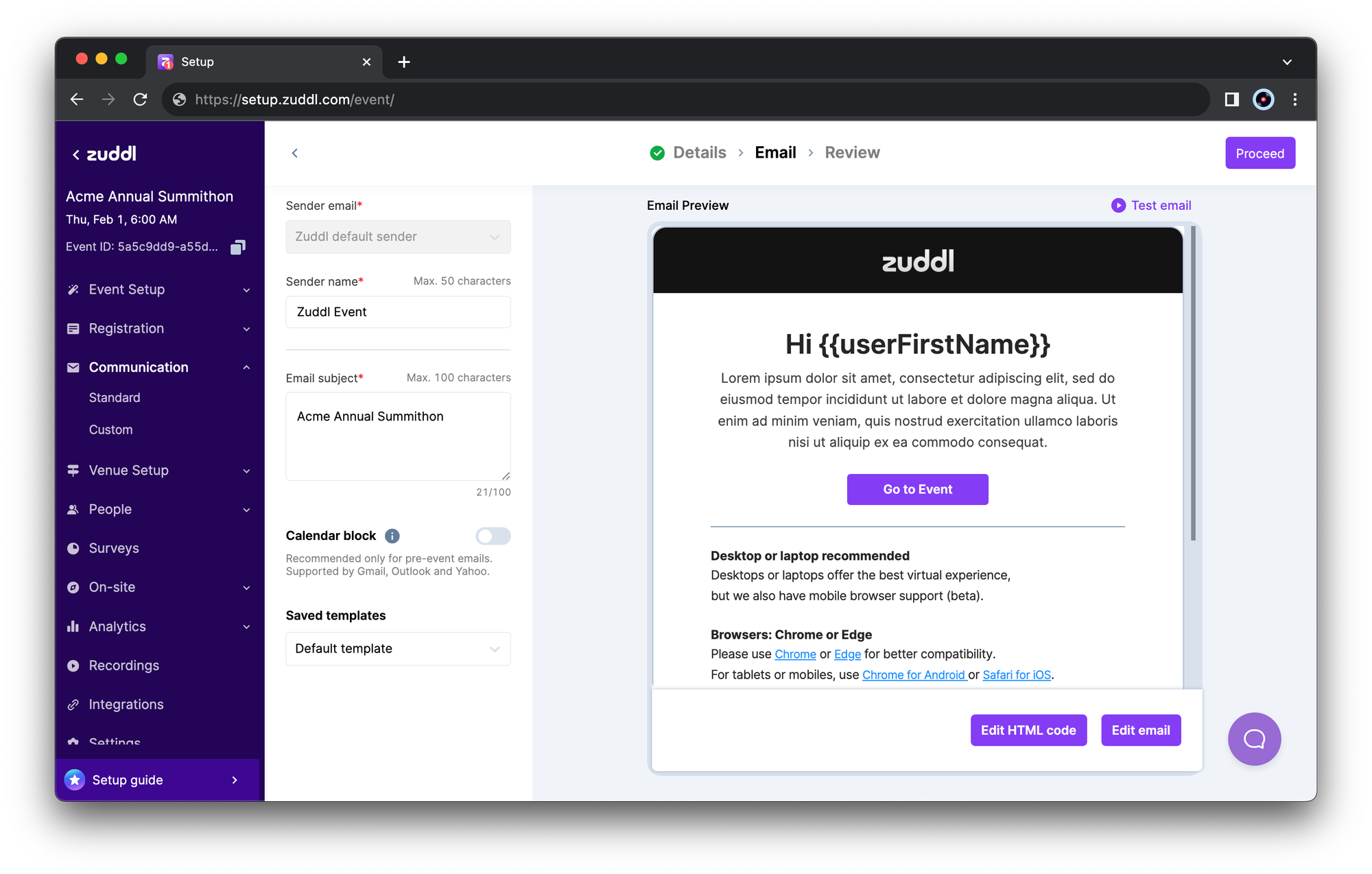Image resolution: width=1372 pixels, height=874 pixels.
Task: Click the back chevron beside Details step
Action: 295,153
